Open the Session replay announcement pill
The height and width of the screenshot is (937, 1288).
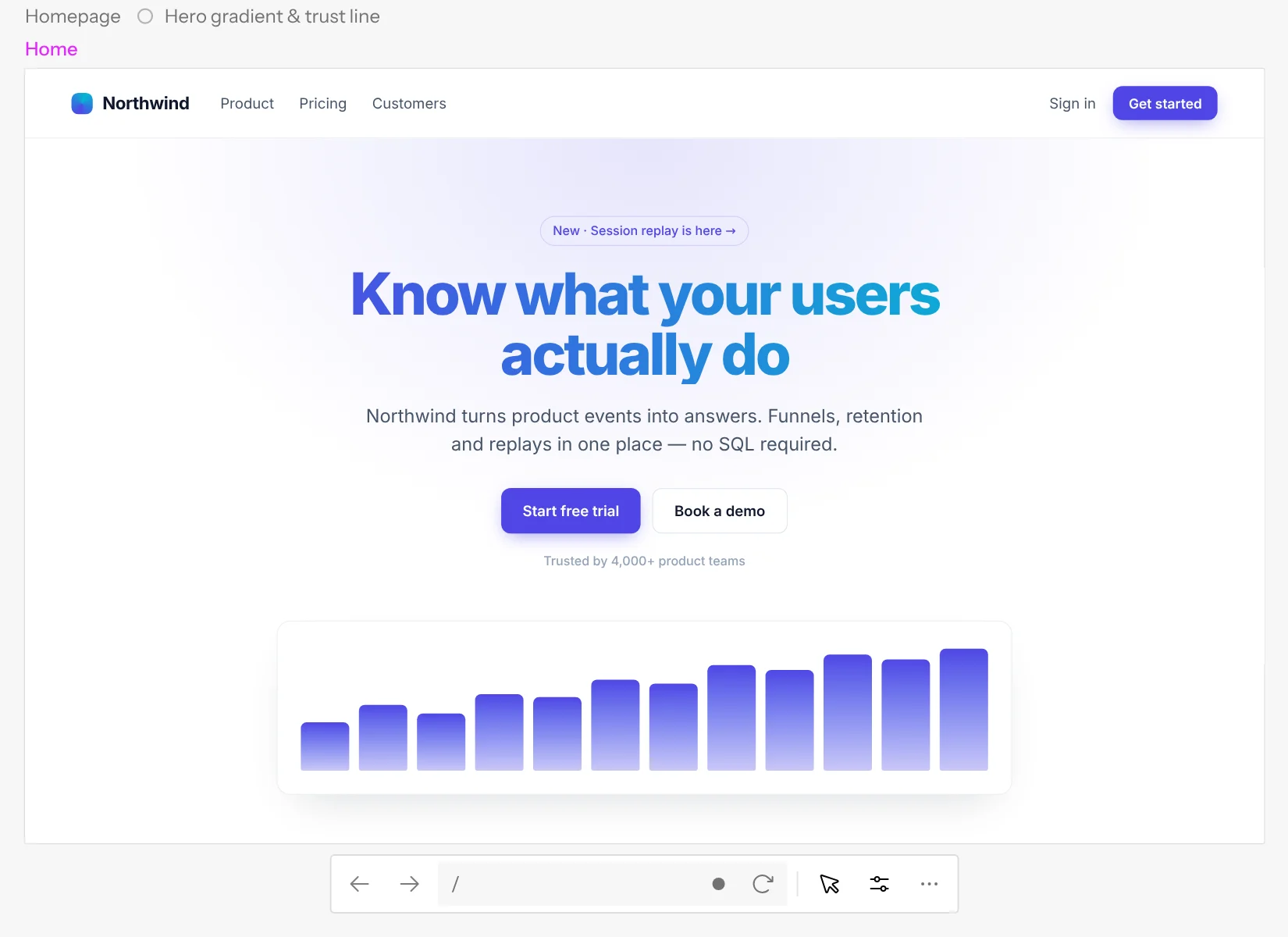(644, 231)
